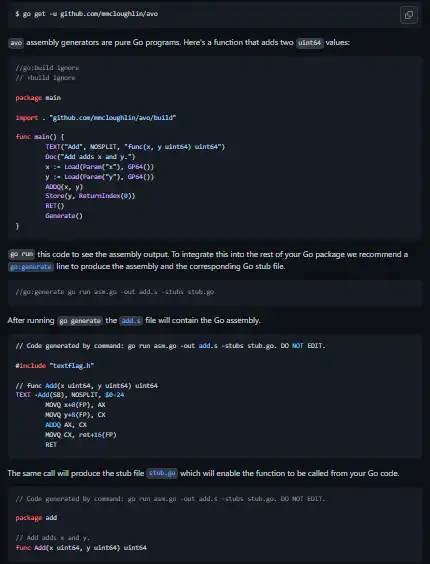The image size is (430, 564).
Task: Open the stub.go file link
Action: pyautogui.click(x=162, y=473)
